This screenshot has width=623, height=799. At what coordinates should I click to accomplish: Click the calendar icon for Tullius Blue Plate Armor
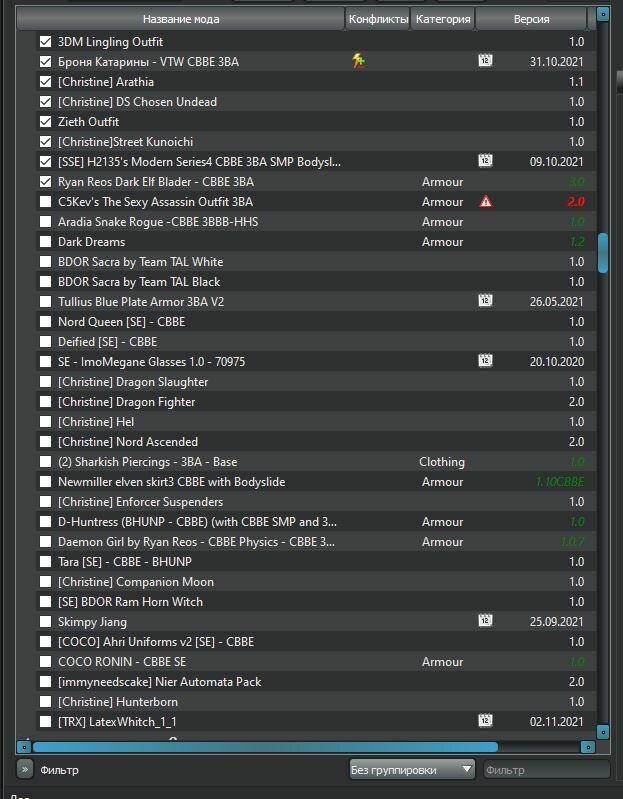pyautogui.click(x=485, y=301)
